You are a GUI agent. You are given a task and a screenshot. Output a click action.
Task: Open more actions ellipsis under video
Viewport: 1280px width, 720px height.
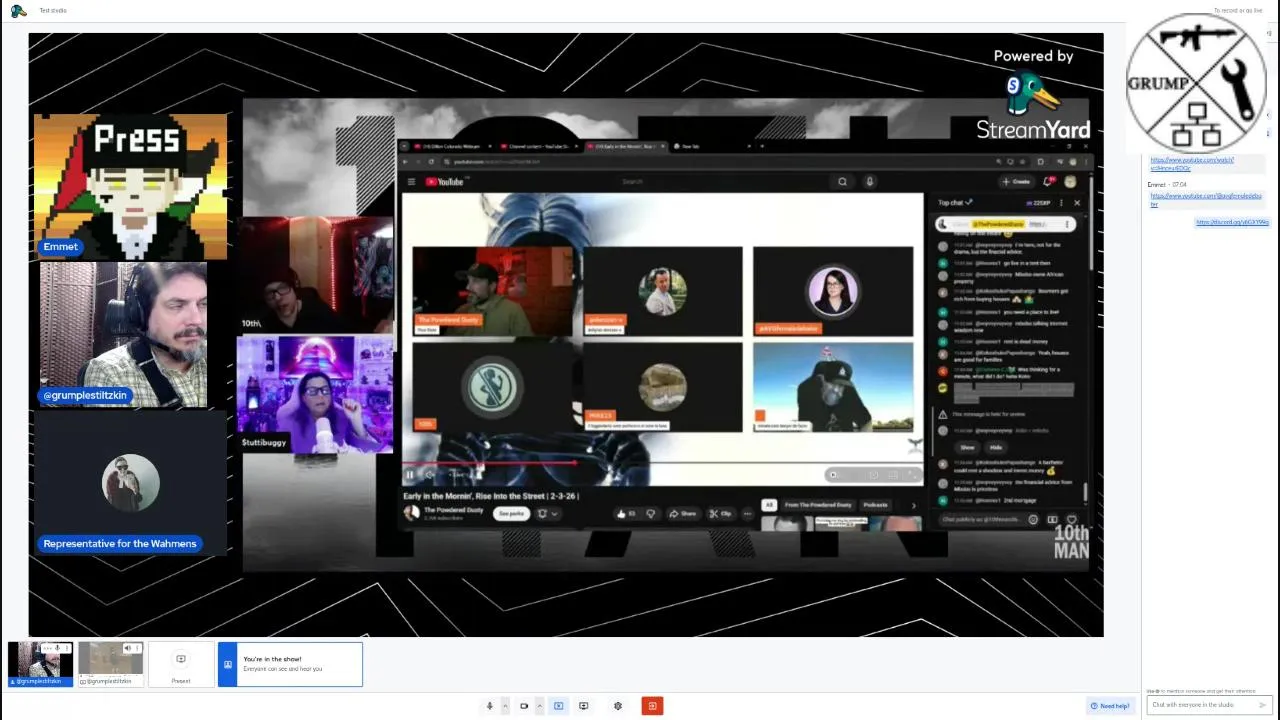click(x=747, y=514)
